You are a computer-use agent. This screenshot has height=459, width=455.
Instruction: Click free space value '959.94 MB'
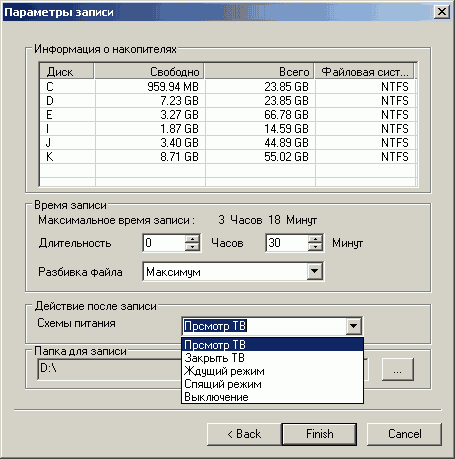[x=173, y=87]
